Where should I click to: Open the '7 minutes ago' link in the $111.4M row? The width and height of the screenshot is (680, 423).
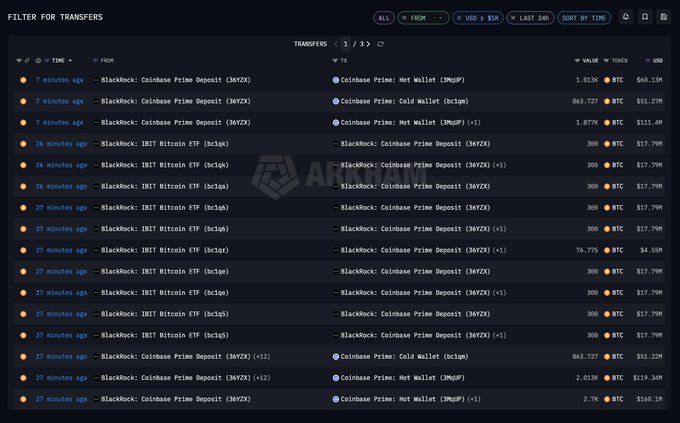click(x=59, y=122)
